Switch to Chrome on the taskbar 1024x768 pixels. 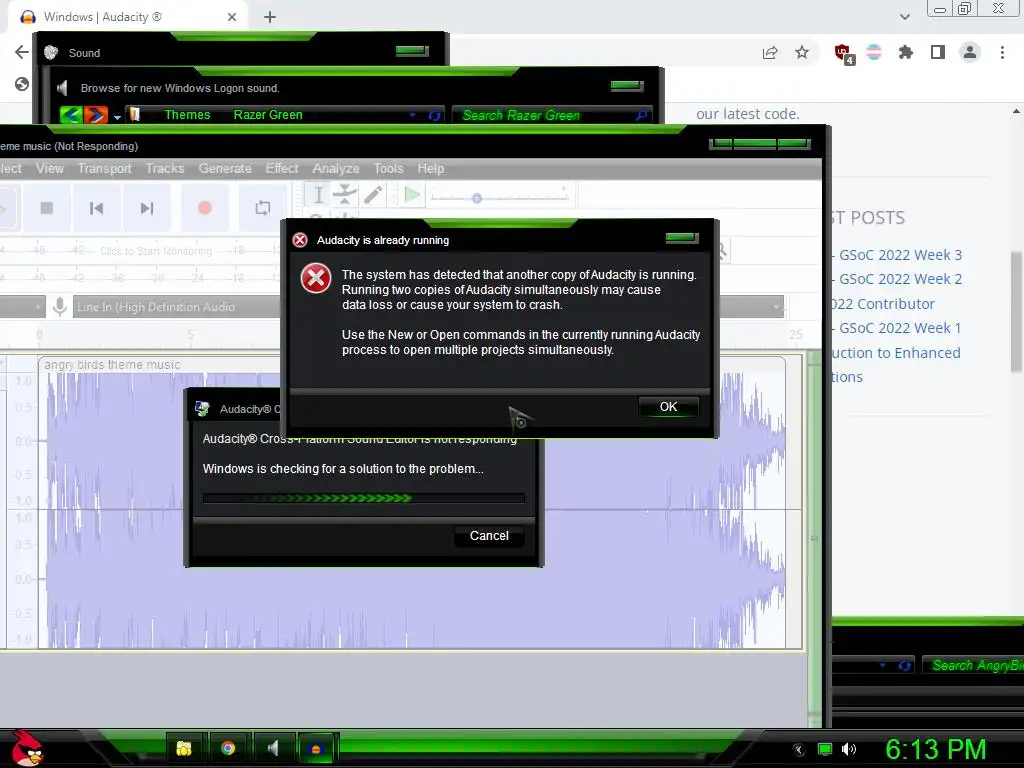click(x=228, y=748)
